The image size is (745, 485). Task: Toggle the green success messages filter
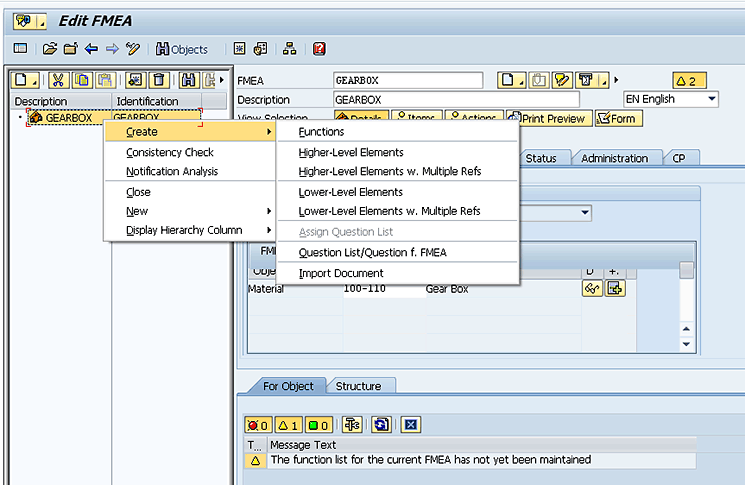pos(317,424)
